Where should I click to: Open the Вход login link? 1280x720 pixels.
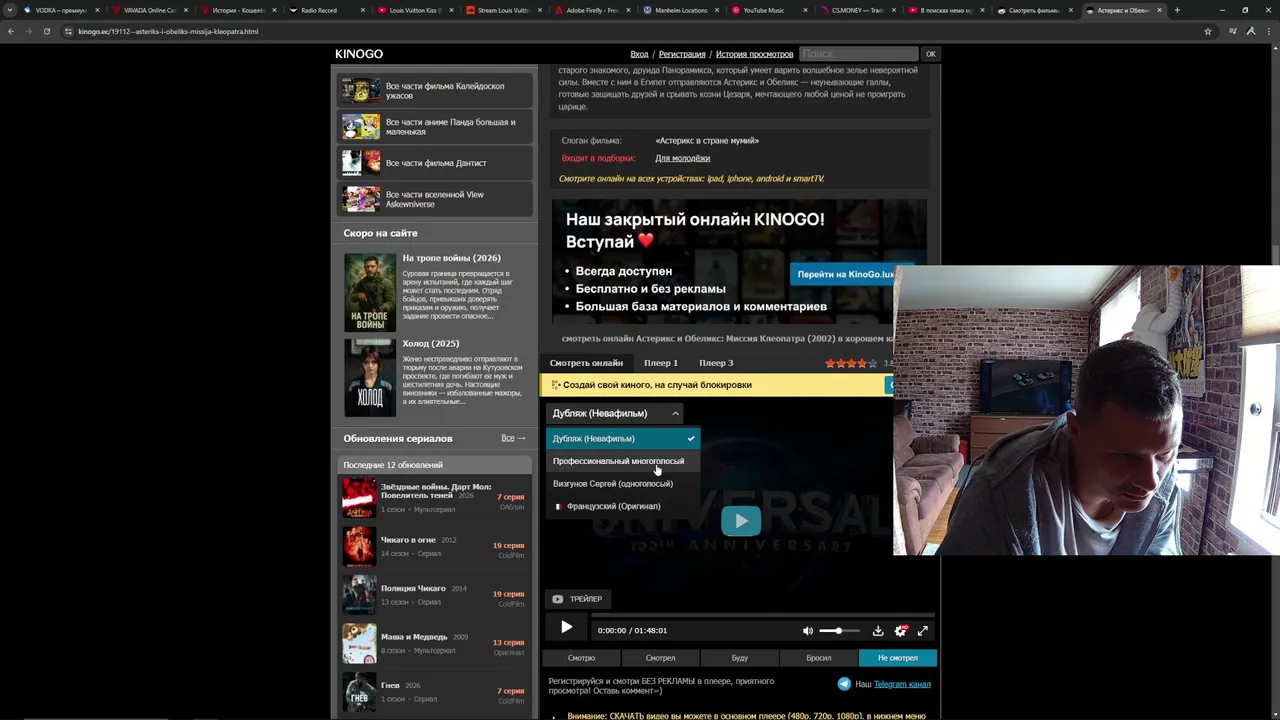(x=639, y=54)
